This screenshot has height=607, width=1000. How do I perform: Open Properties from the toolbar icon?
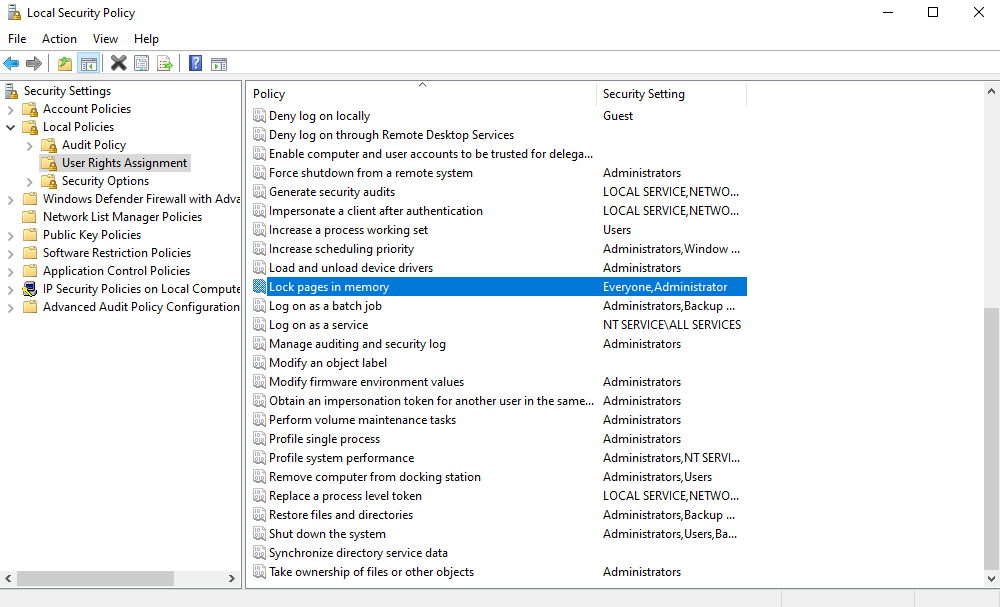point(142,63)
